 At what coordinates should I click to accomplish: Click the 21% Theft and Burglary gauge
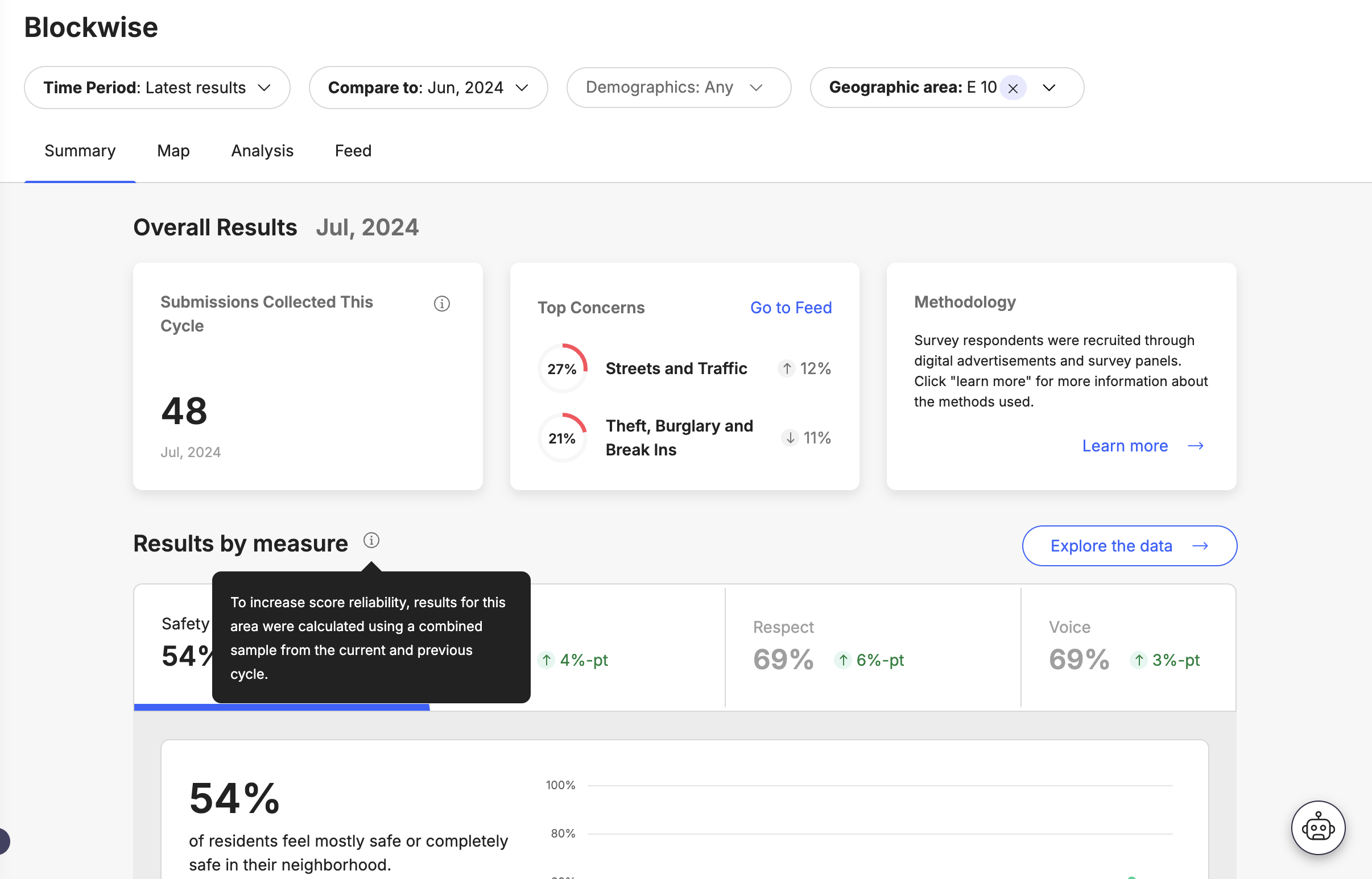tap(562, 438)
